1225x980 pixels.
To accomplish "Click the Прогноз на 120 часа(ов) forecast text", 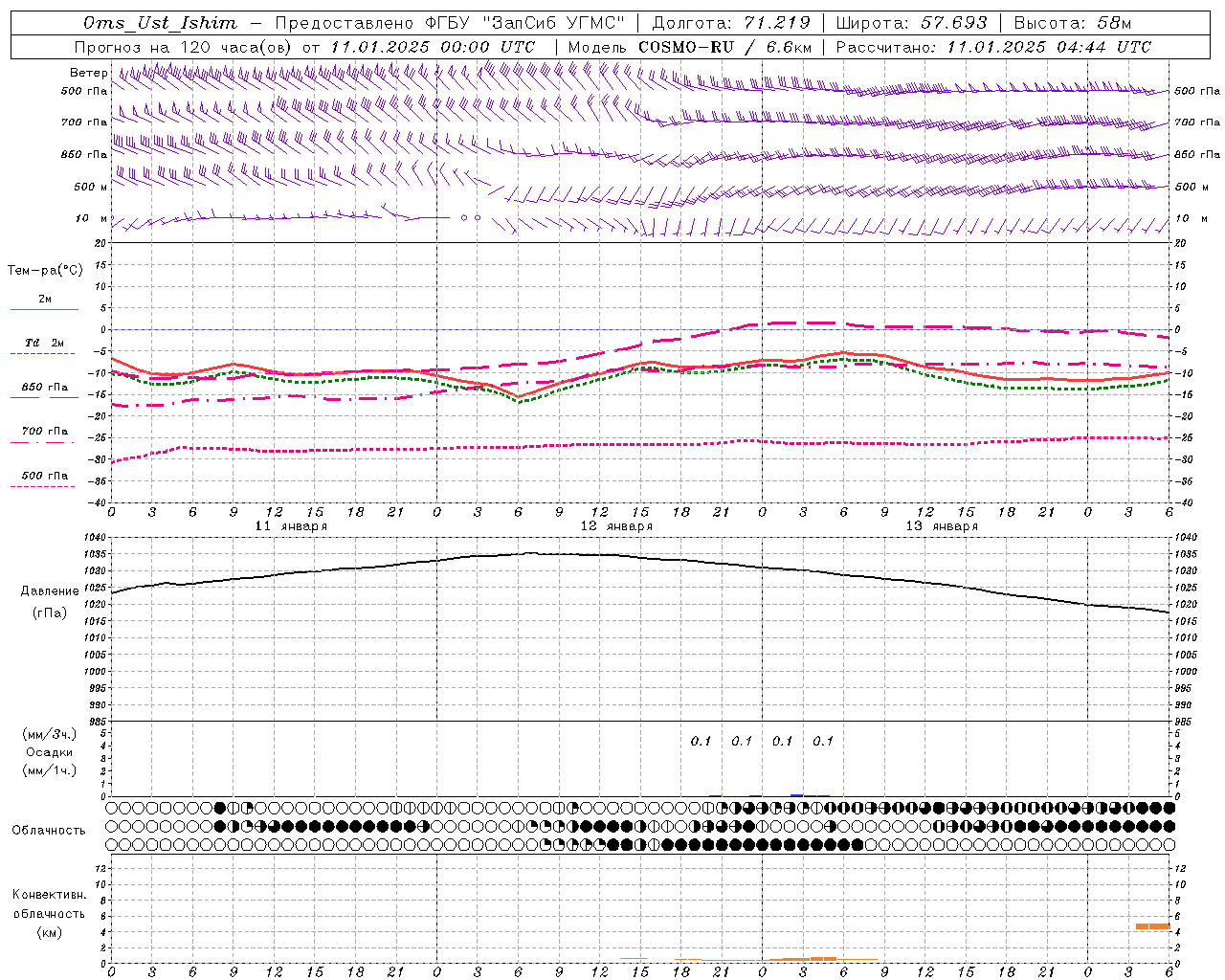I will (185, 47).
